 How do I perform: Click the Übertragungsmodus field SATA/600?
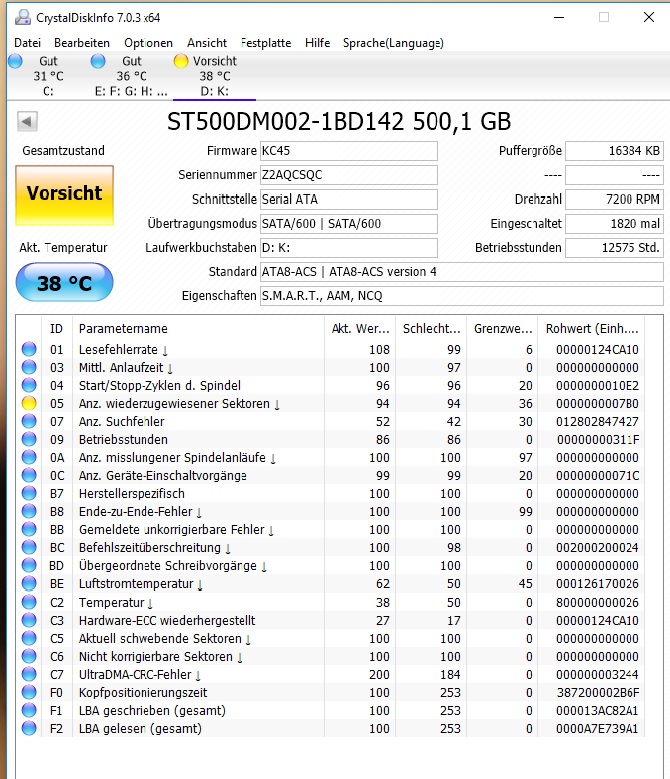click(349, 224)
